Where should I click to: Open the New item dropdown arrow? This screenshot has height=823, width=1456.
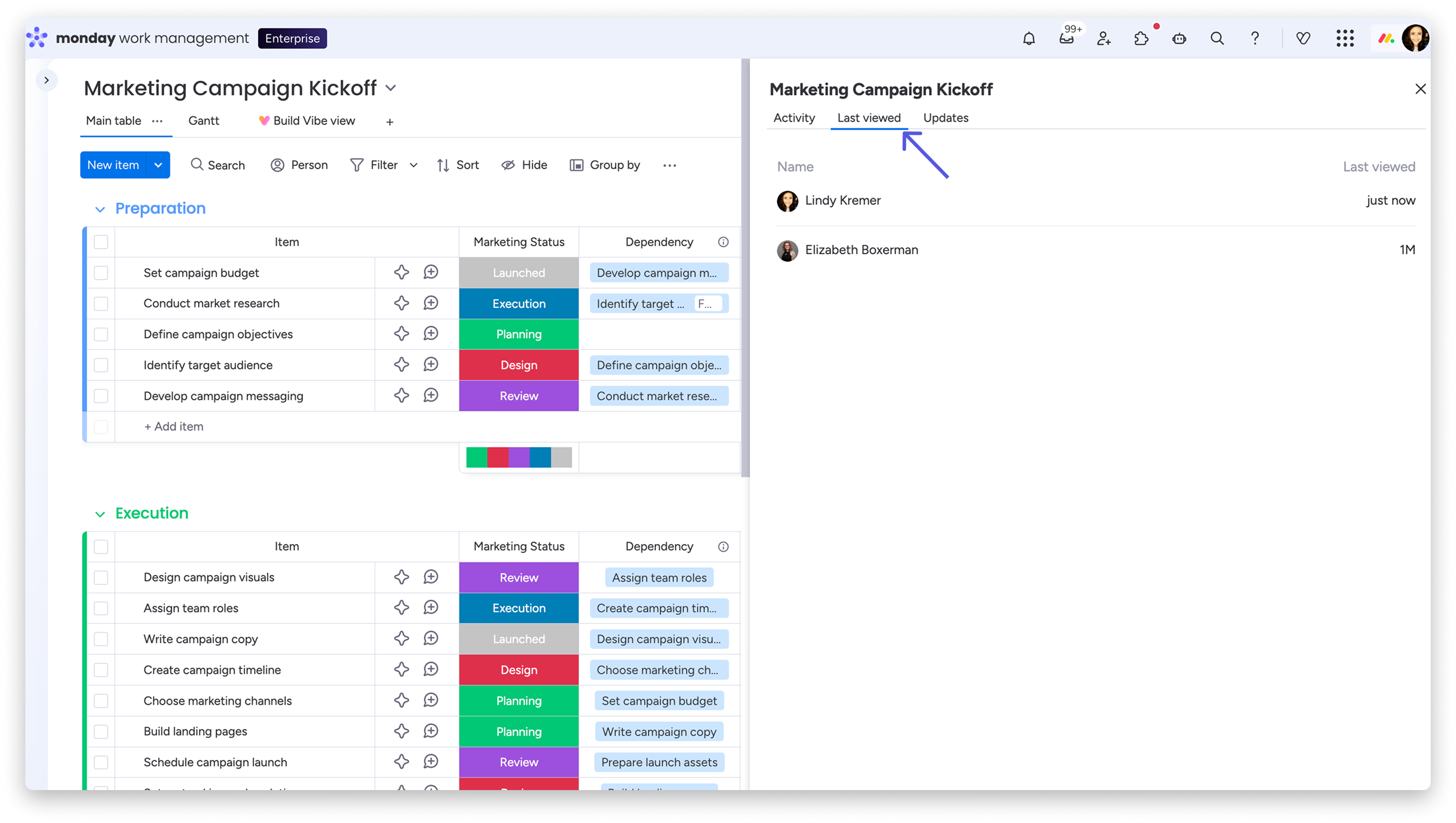[x=158, y=165]
